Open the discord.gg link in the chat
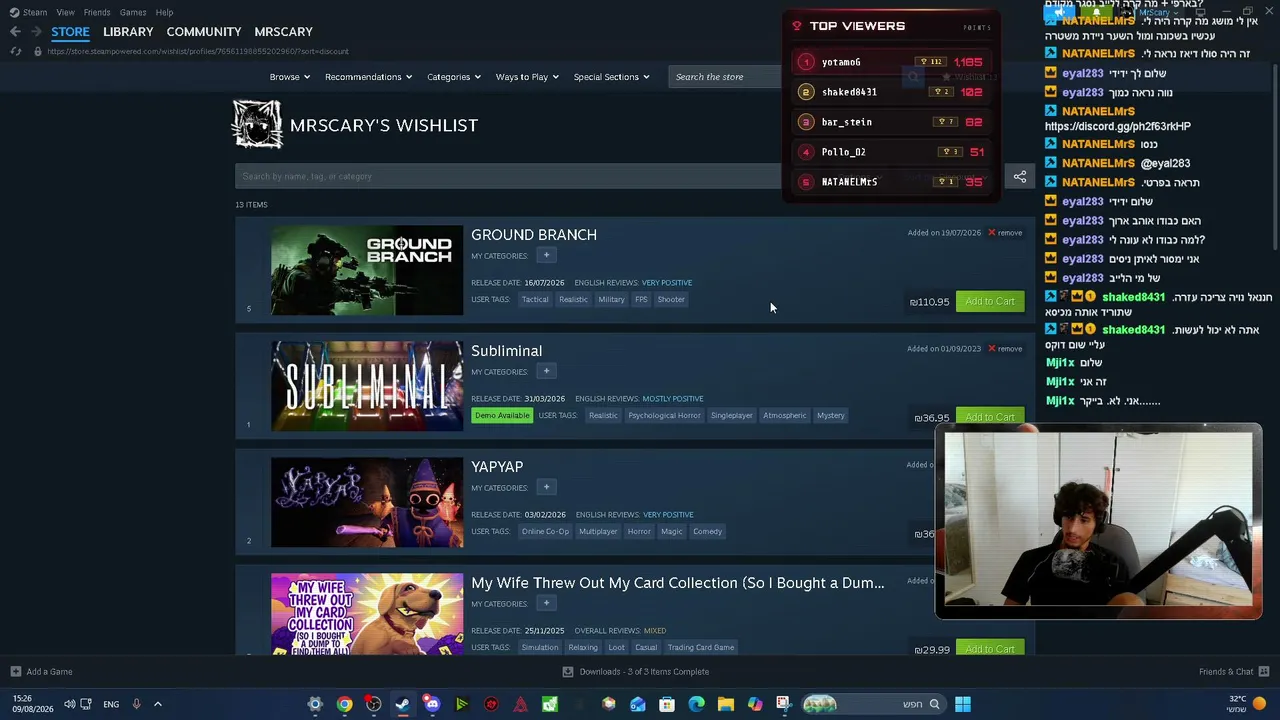Image resolution: width=1280 pixels, height=720 pixels. (x=1118, y=127)
